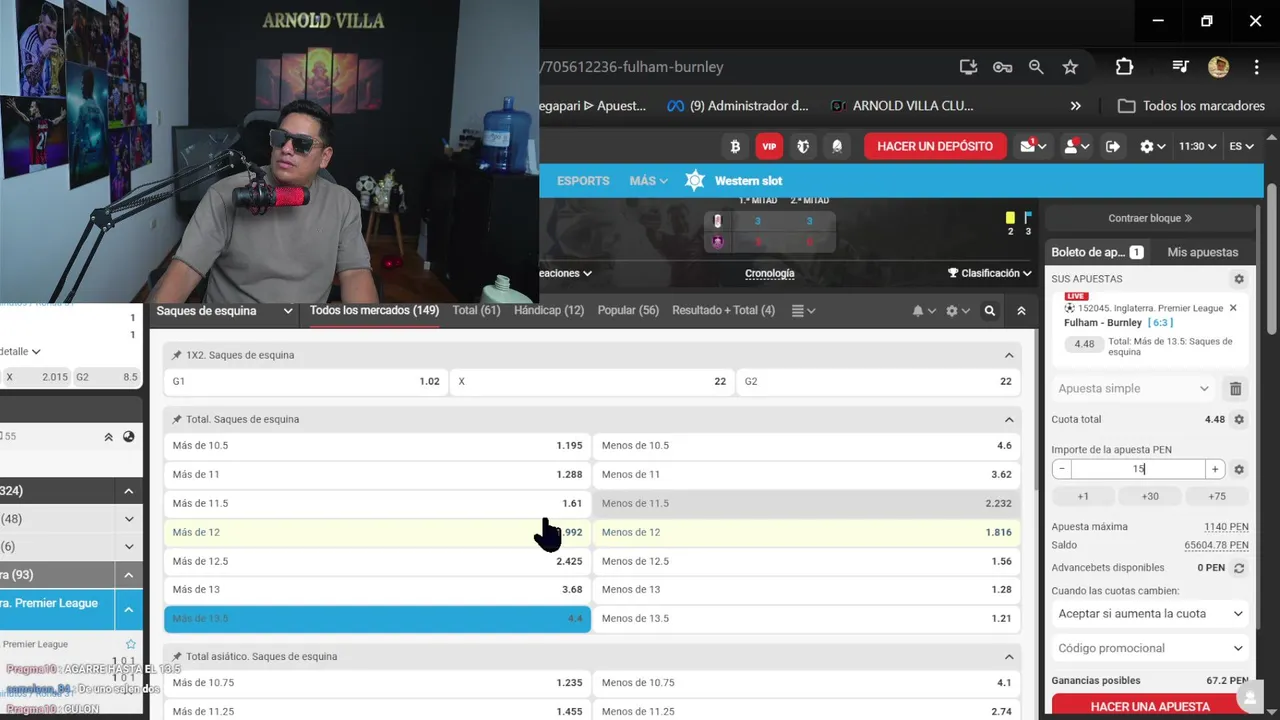This screenshot has width=1280, height=720.
Task: Open the MÁS menu dropdown
Action: [x=649, y=181]
